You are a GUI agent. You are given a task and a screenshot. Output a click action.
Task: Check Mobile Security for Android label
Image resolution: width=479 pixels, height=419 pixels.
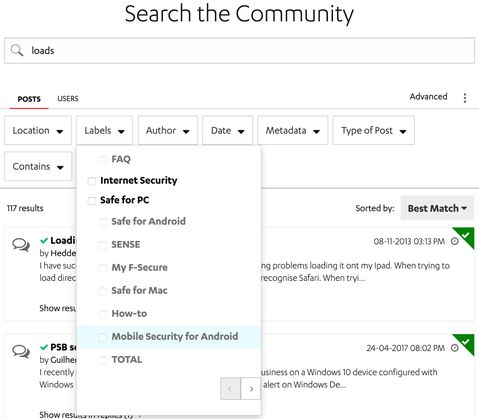pyautogui.click(x=103, y=337)
